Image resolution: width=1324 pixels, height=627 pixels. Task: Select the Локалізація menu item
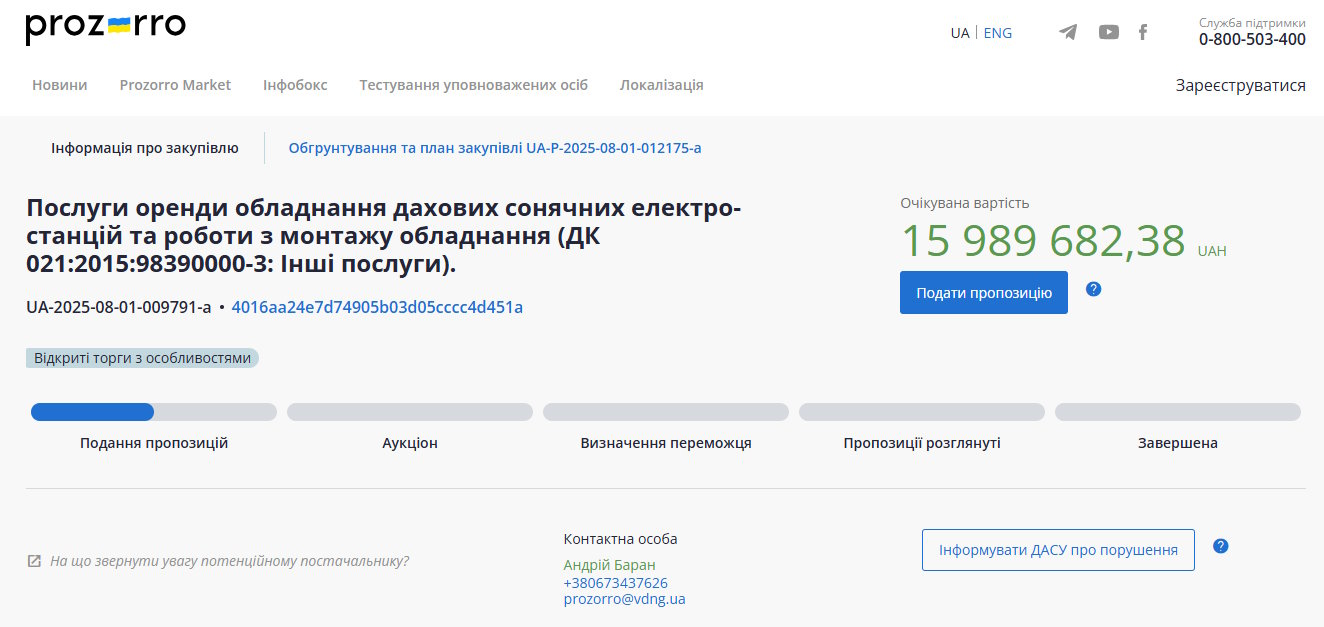[x=661, y=85]
